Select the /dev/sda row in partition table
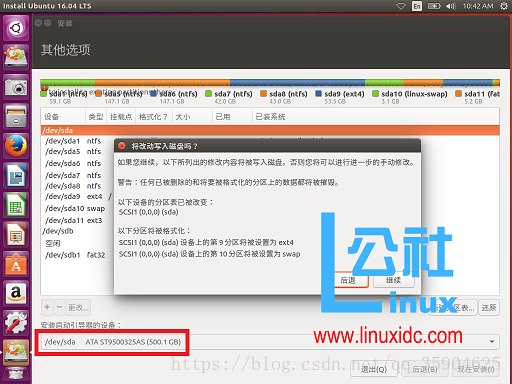The image size is (512, 384). (x=270, y=130)
